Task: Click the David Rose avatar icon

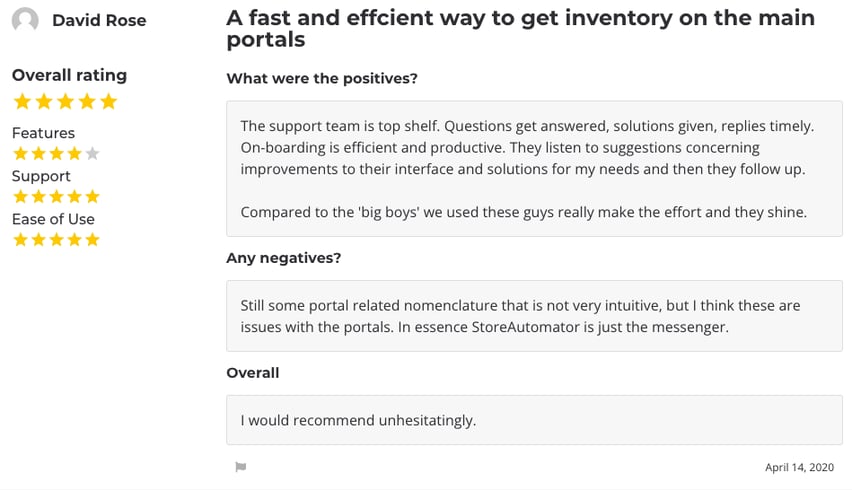Action: (x=25, y=20)
